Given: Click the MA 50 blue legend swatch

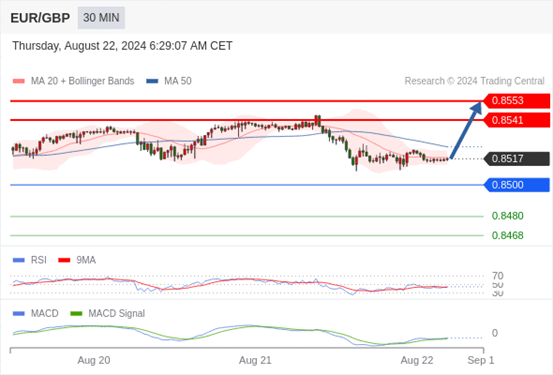Looking at the screenshot, I should 152,81.
